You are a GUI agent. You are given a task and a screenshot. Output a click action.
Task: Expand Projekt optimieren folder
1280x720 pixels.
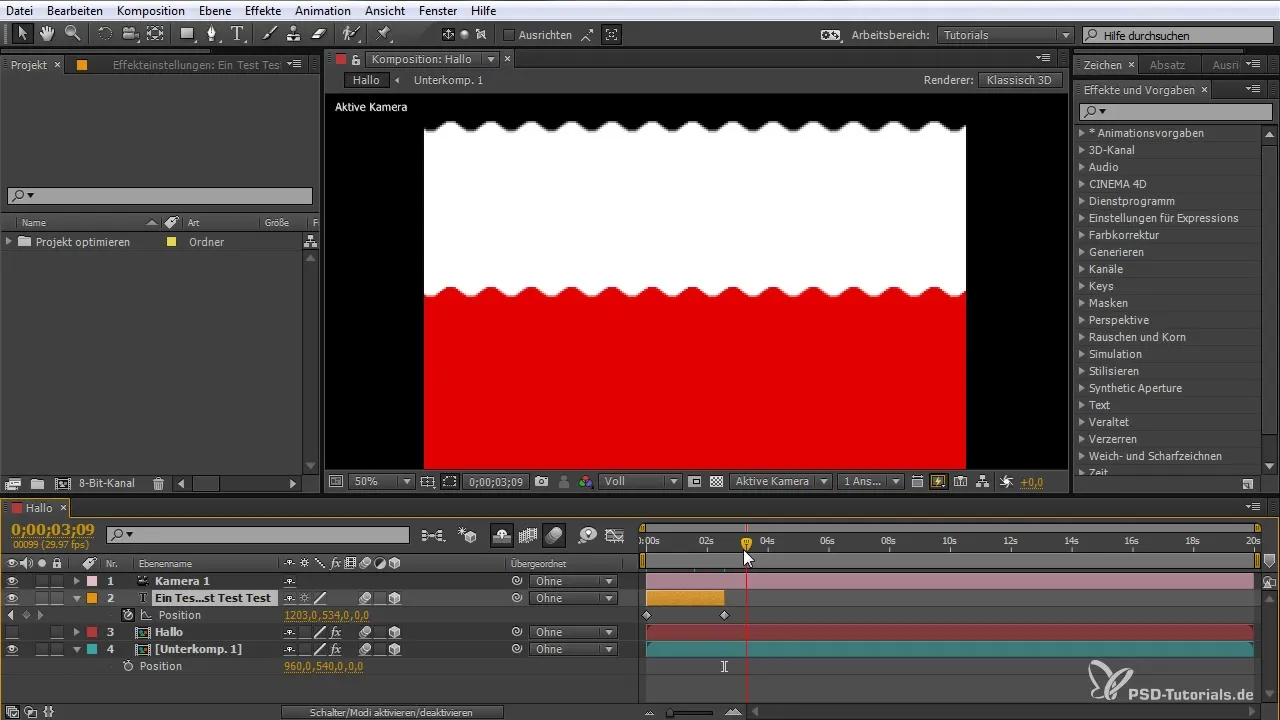coord(9,242)
